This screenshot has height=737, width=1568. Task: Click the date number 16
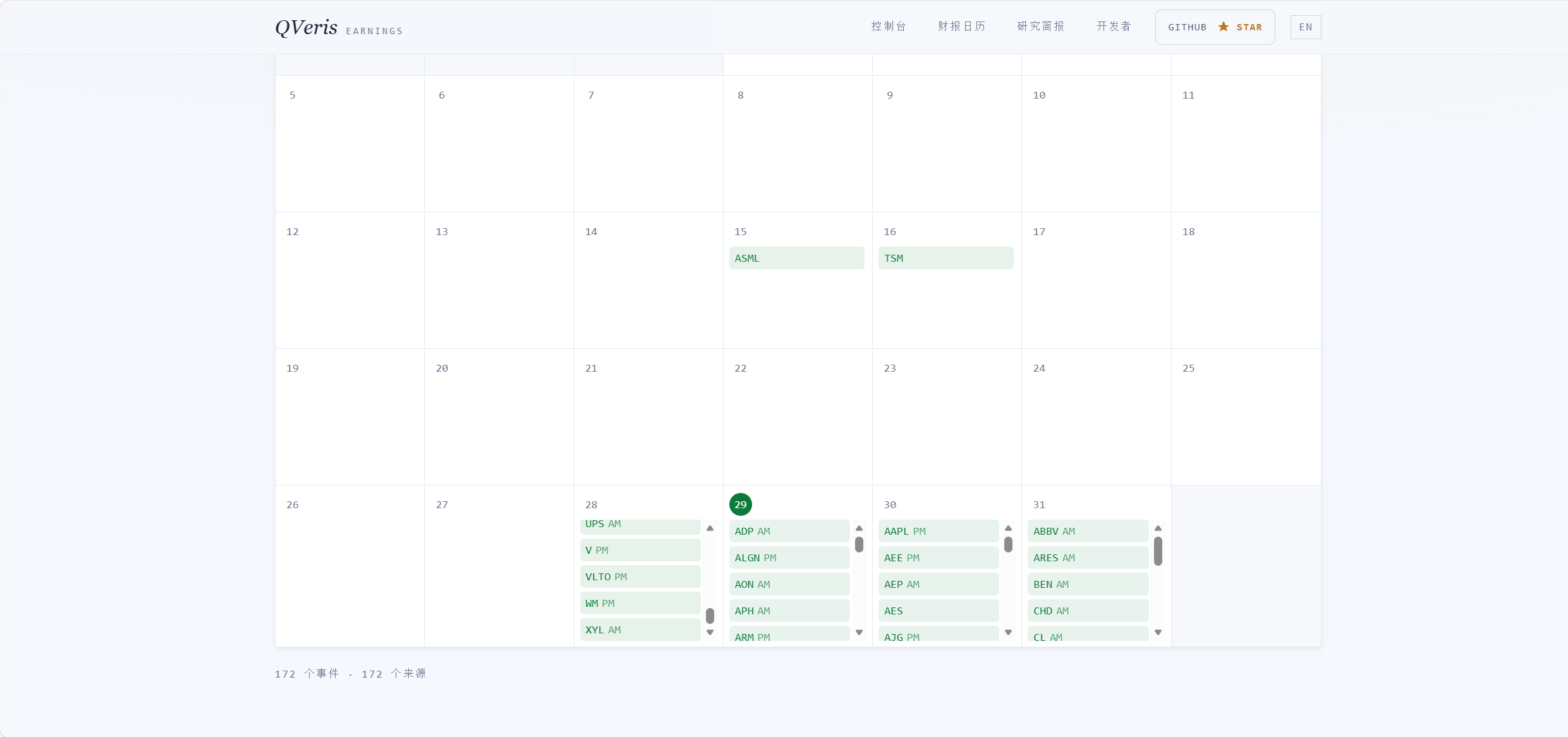point(890,232)
